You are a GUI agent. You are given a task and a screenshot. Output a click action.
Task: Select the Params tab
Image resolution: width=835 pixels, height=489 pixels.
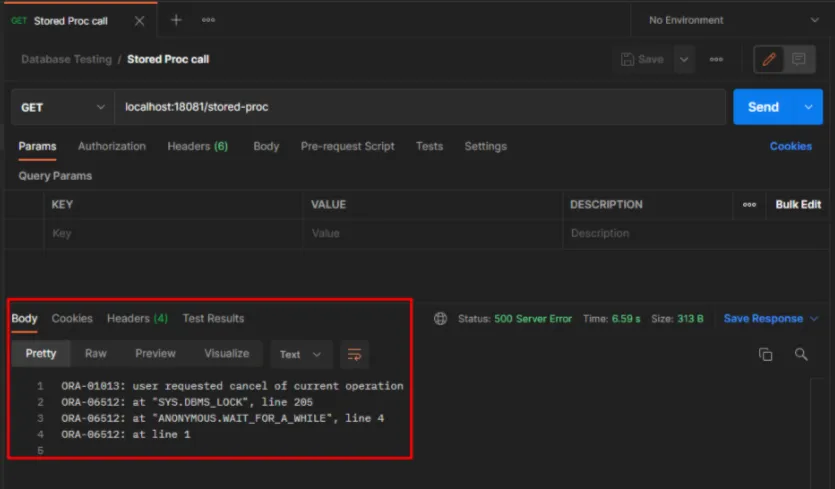pyautogui.click(x=37, y=146)
